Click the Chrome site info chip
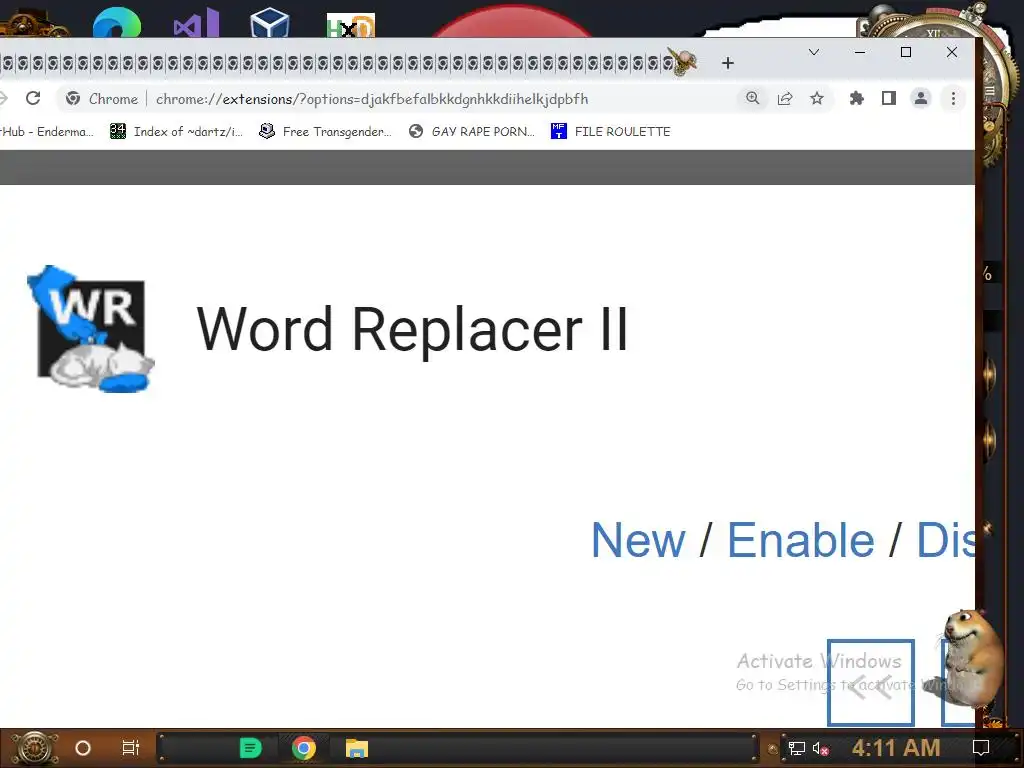1024x768 pixels. click(102, 99)
